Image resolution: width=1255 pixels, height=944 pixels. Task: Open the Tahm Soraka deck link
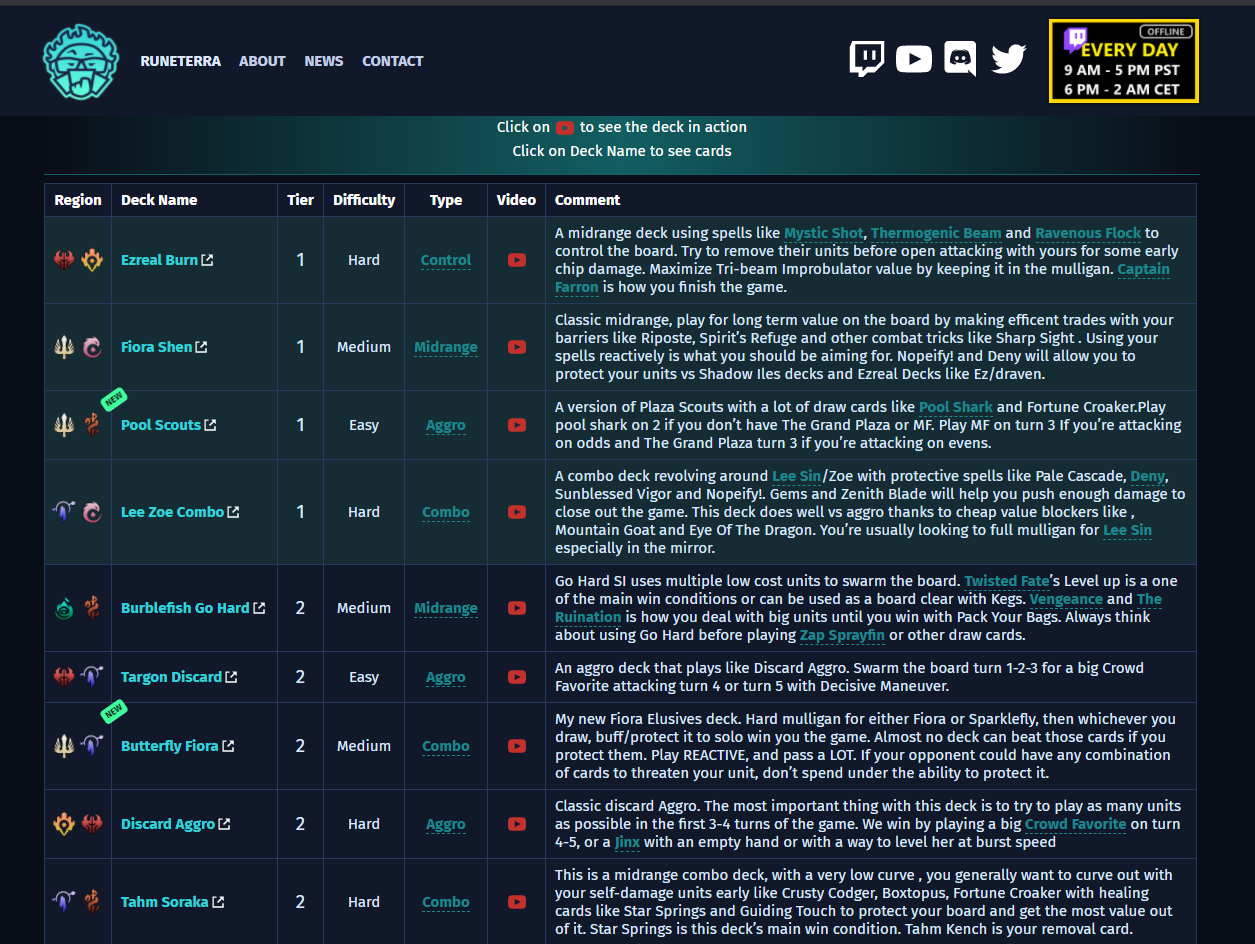click(x=165, y=902)
